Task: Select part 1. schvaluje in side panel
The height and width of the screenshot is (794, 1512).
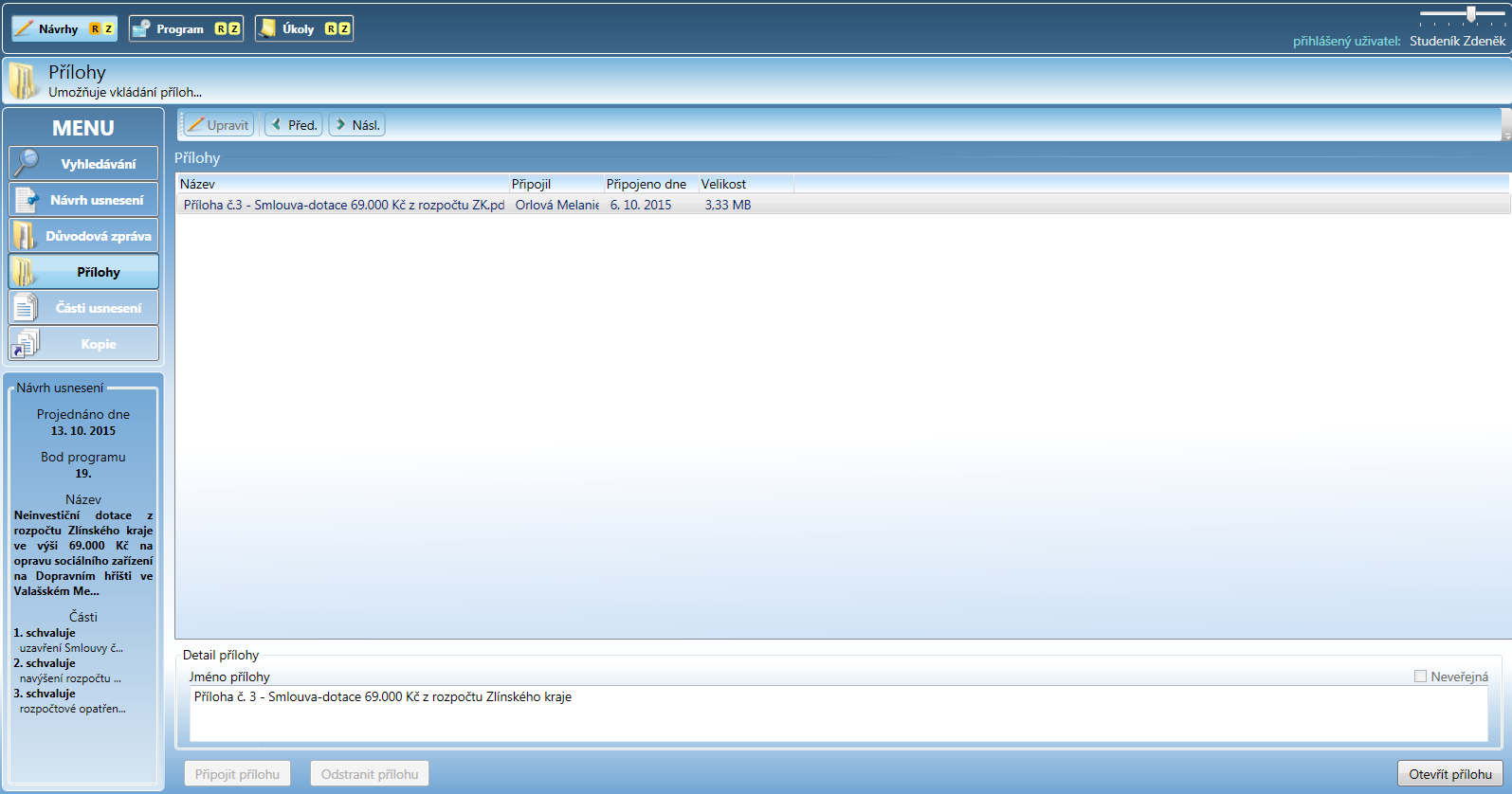Action: tap(45, 633)
